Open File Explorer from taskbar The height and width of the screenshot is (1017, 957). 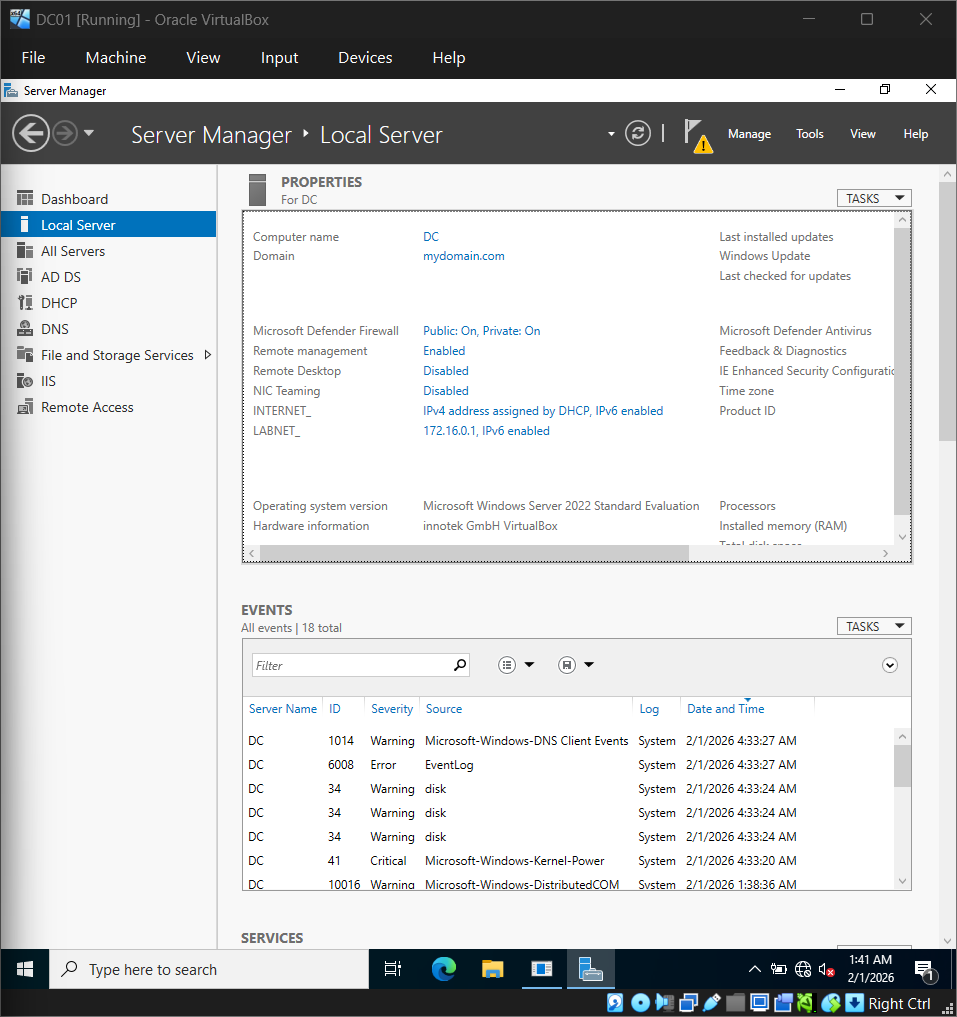pos(492,969)
